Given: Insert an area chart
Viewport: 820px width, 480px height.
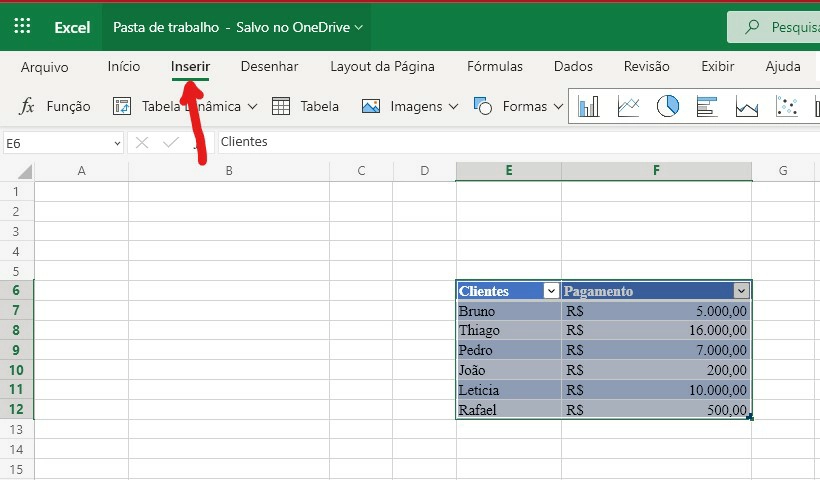Looking at the screenshot, I should coord(746,106).
